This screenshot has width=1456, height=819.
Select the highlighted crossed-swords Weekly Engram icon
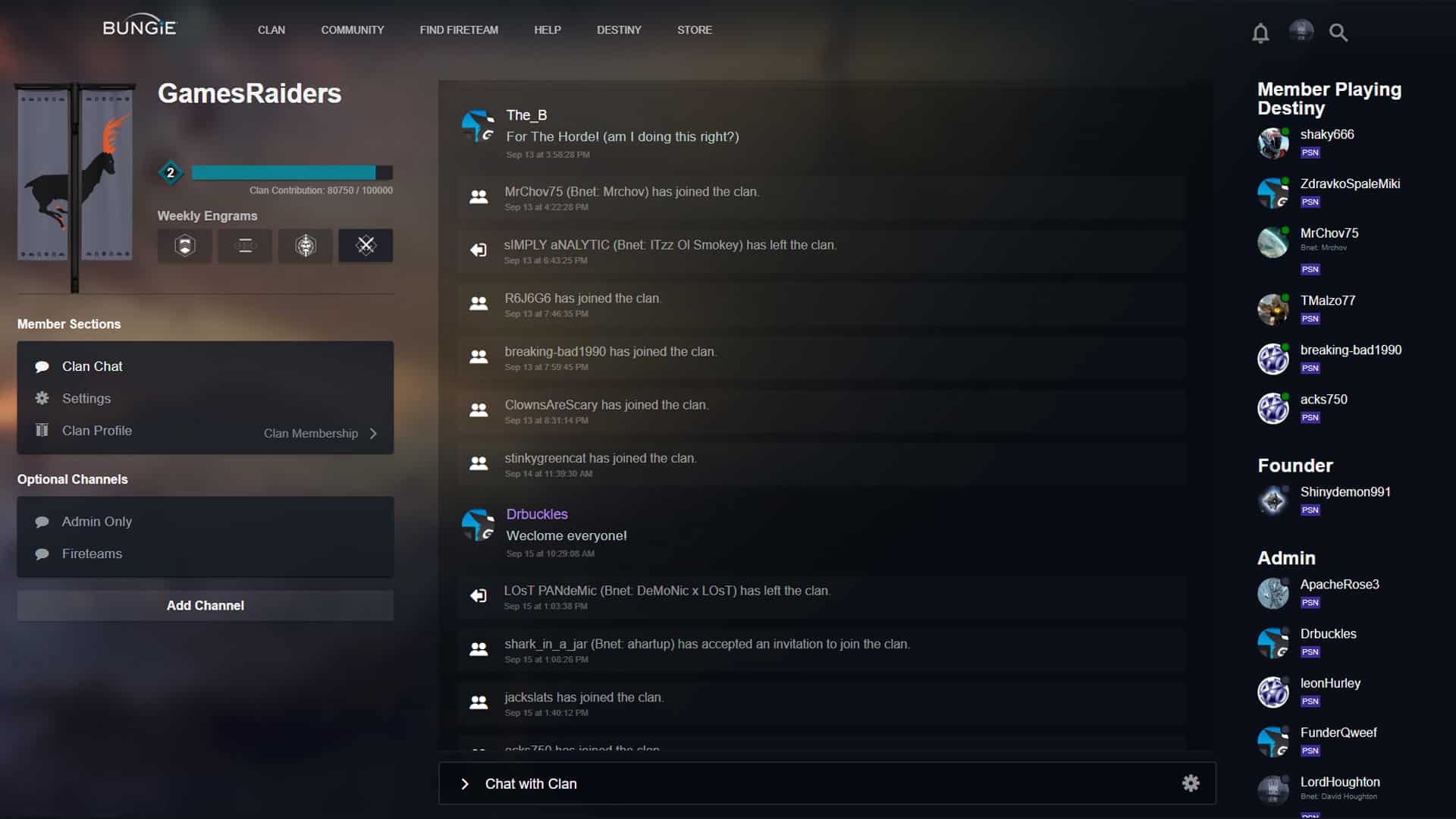(x=366, y=246)
